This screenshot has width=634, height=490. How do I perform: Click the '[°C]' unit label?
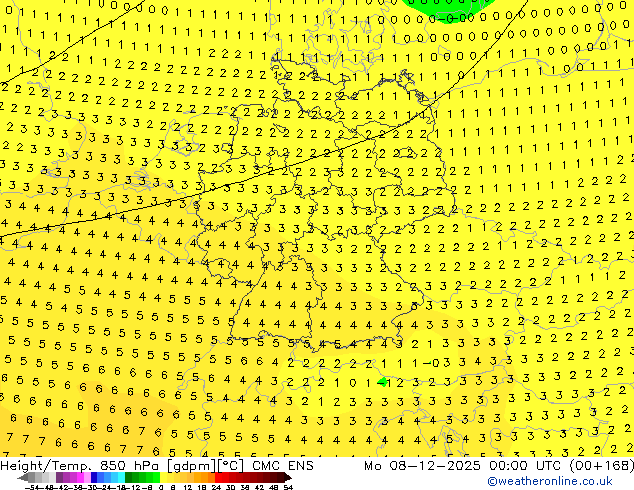(x=230, y=466)
